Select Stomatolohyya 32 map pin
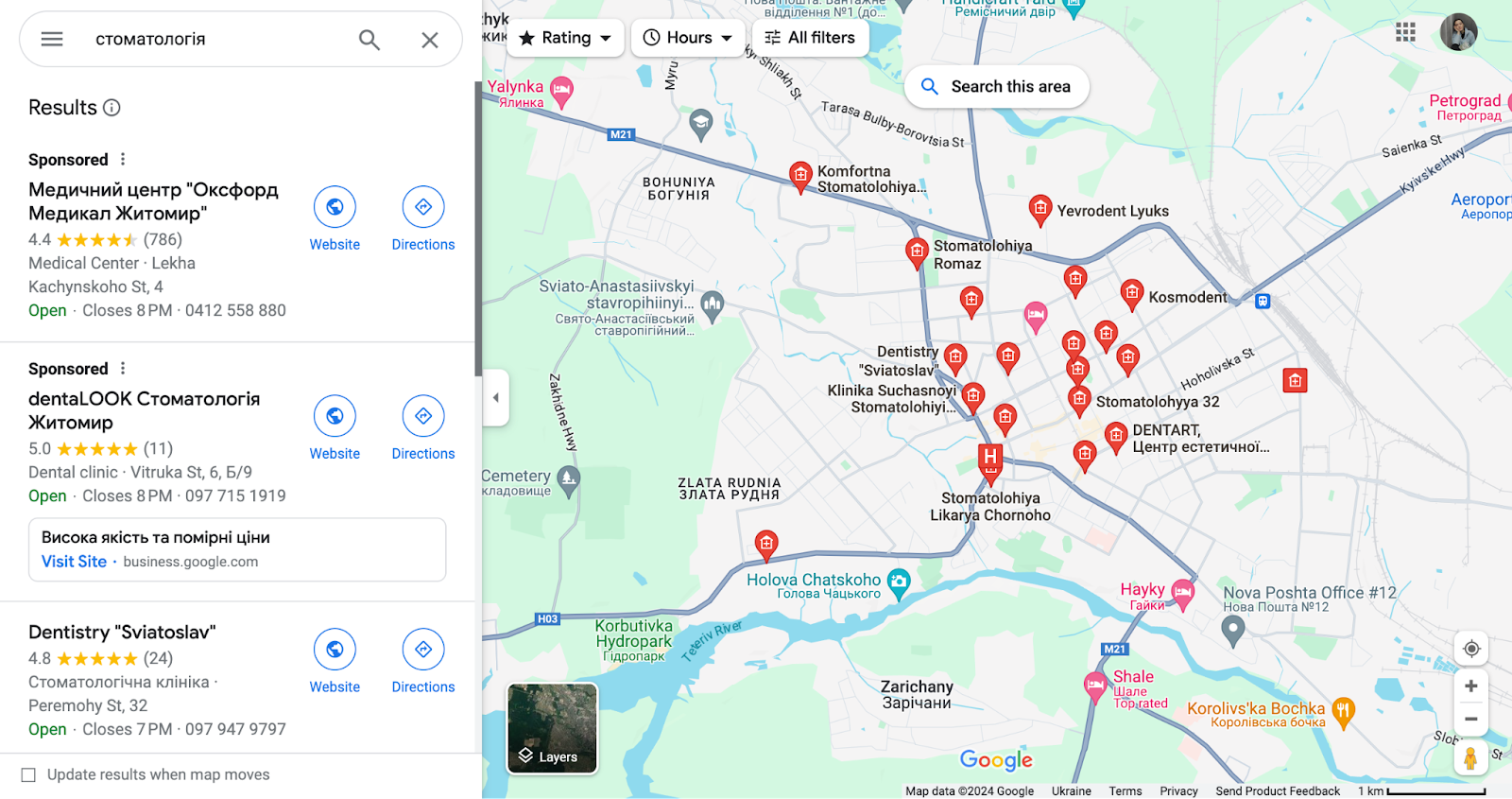 1079,401
